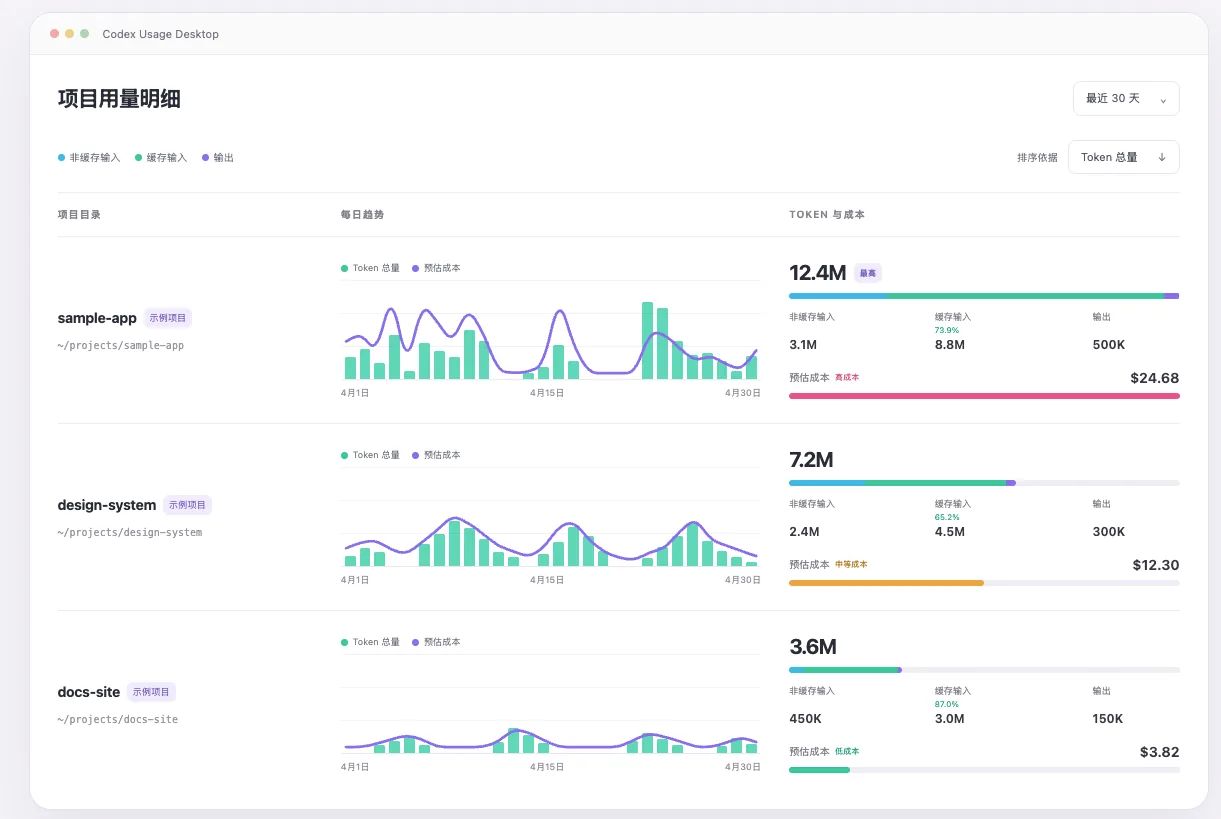1221x819 pixels.
Task: Click the 73.9% cached input percentage
Action: click(947, 330)
